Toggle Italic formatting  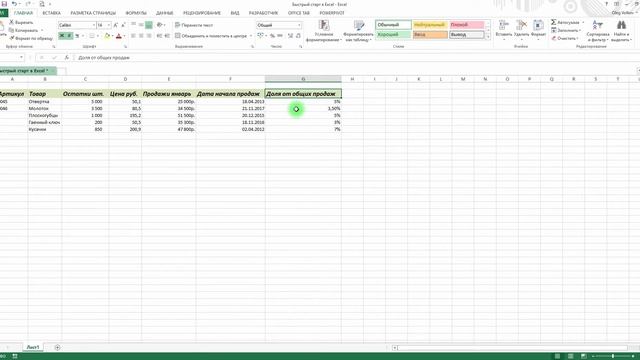coord(69,36)
